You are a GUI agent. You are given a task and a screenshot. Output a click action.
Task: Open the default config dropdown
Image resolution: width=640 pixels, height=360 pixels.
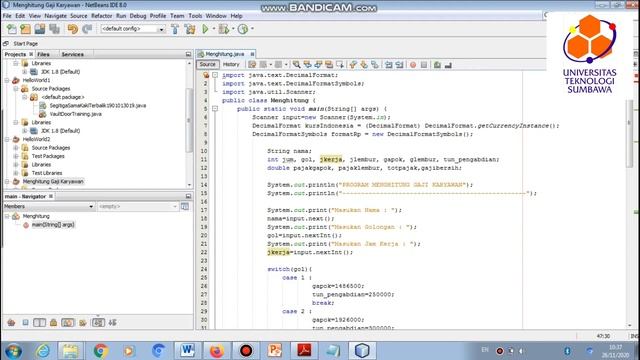161,29
